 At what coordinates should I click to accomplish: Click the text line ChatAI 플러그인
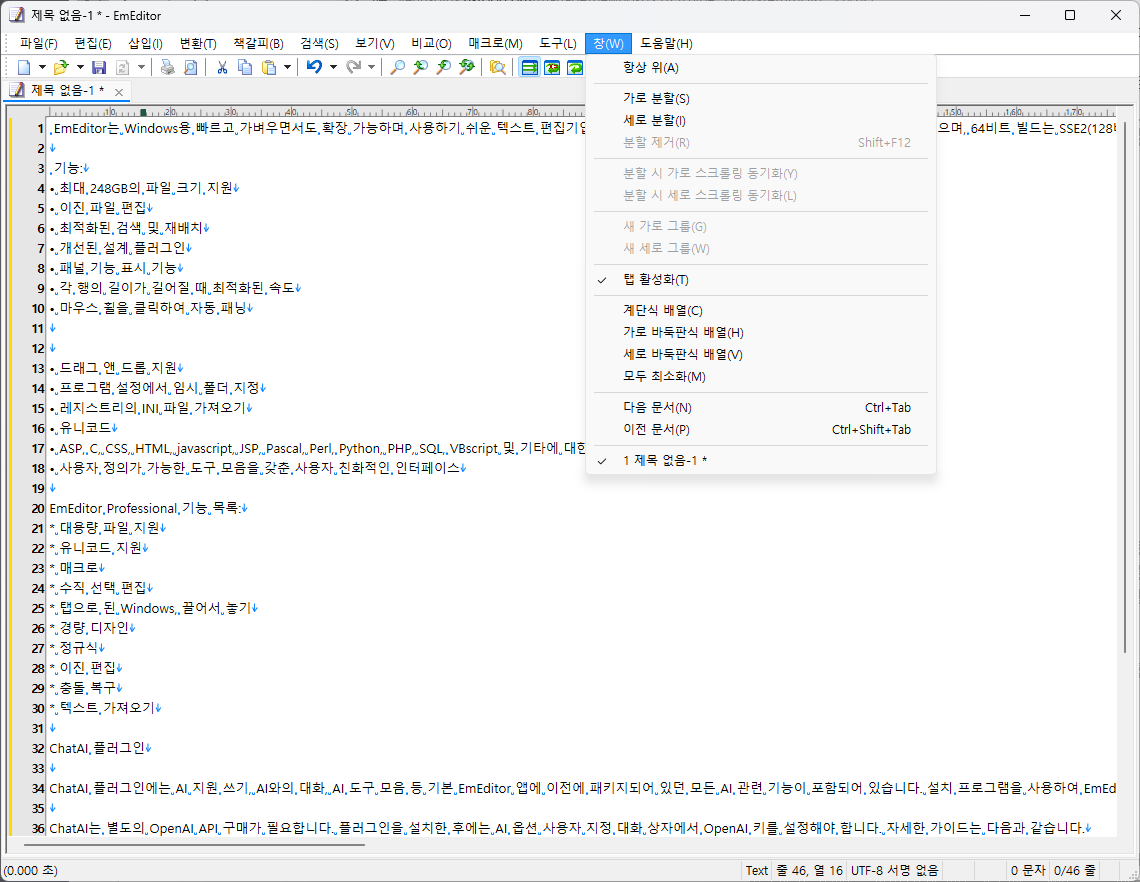click(97, 748)
